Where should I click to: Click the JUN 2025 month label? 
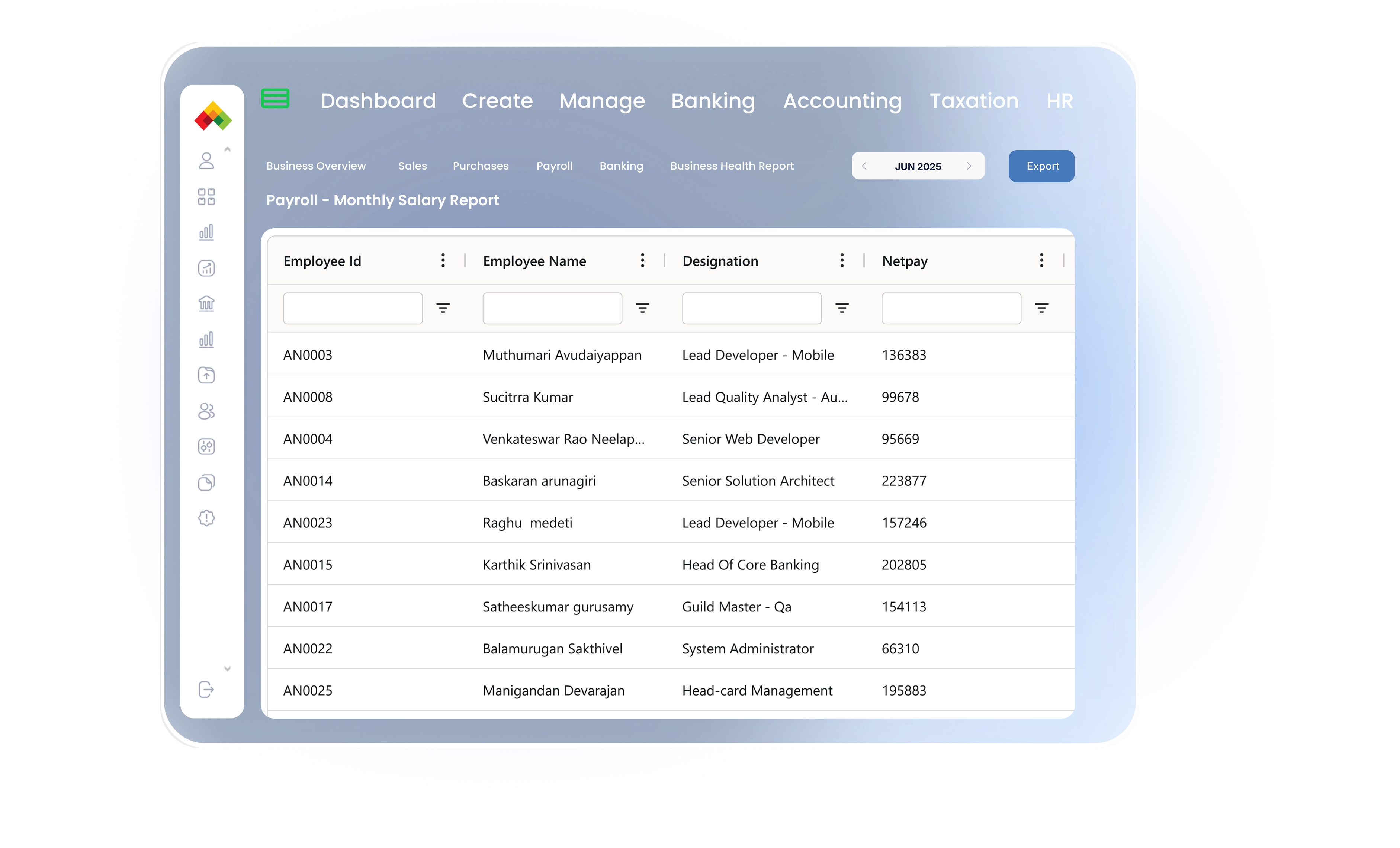[918, 166]
